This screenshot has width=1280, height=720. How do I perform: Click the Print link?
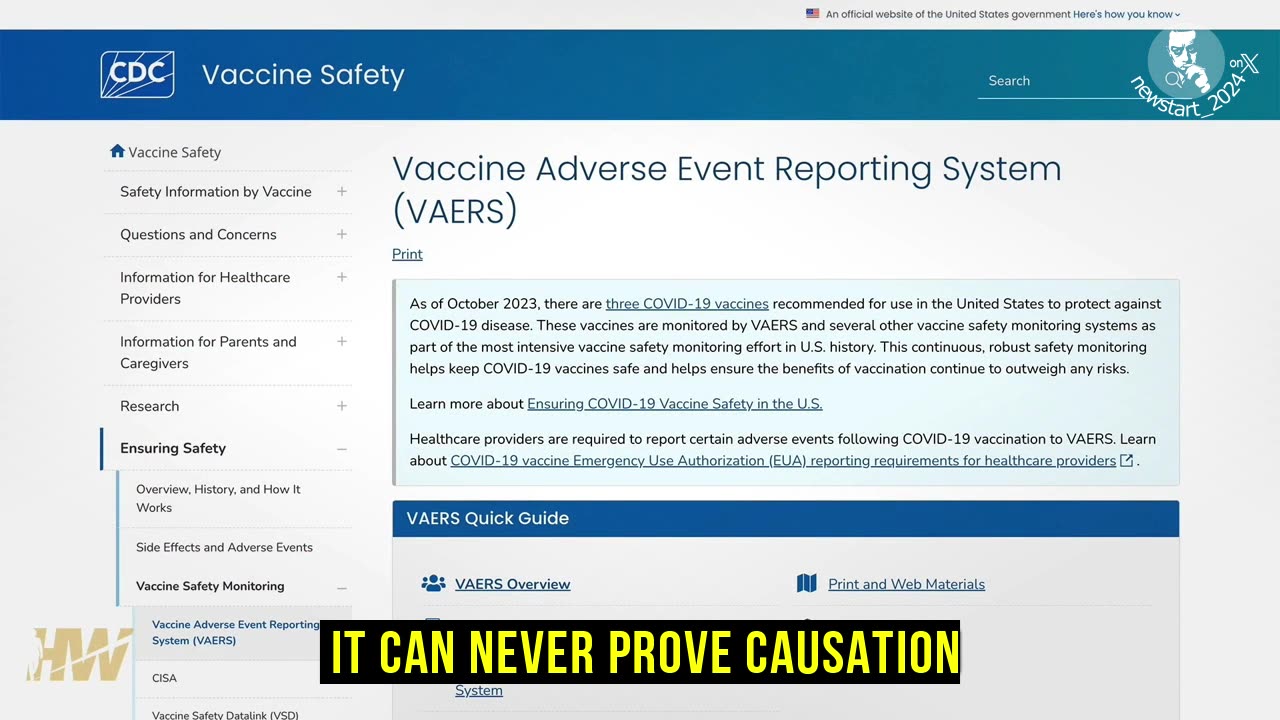coord(407,254)
